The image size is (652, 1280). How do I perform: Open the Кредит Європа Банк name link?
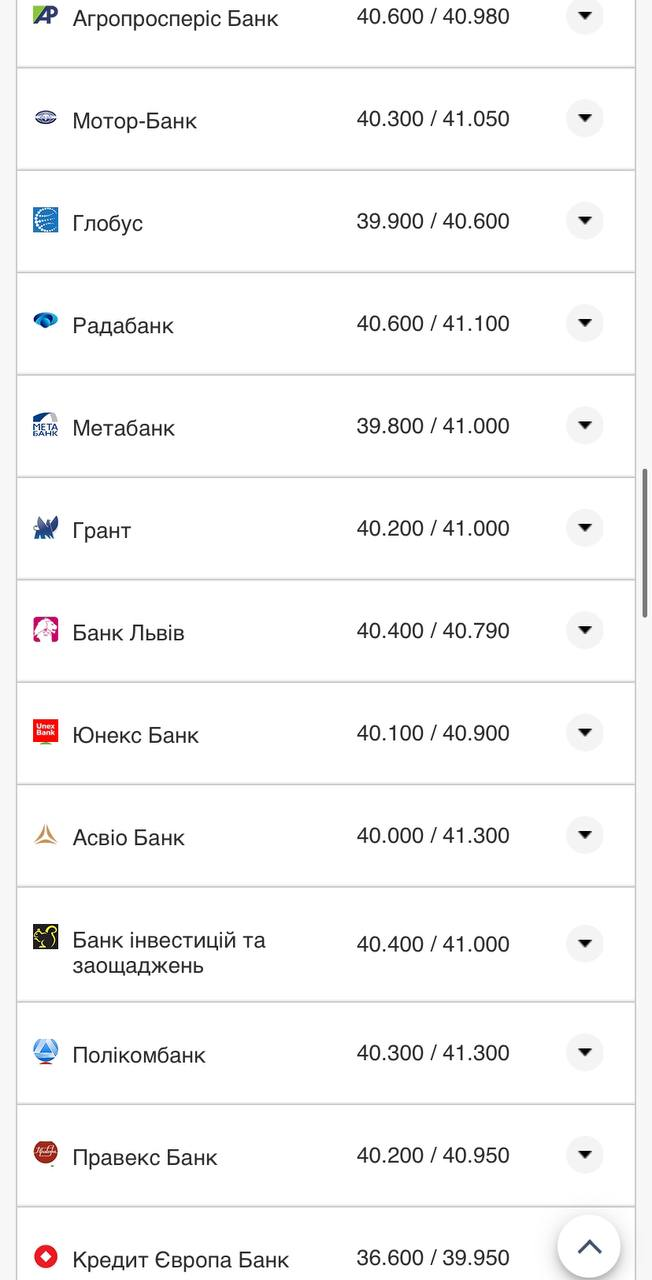point(180,1259)
